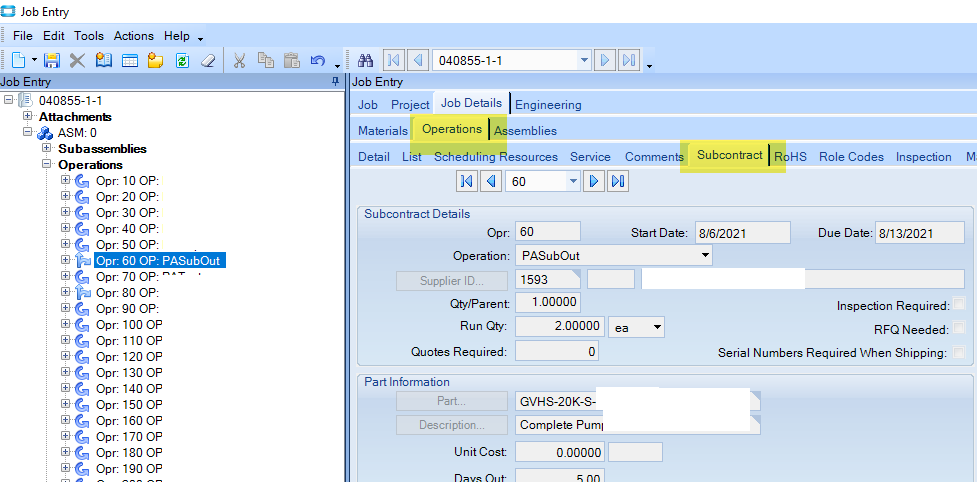Click the Undo arrow icon
Viewport: 977px width, 482px height.
coord(318,60)
